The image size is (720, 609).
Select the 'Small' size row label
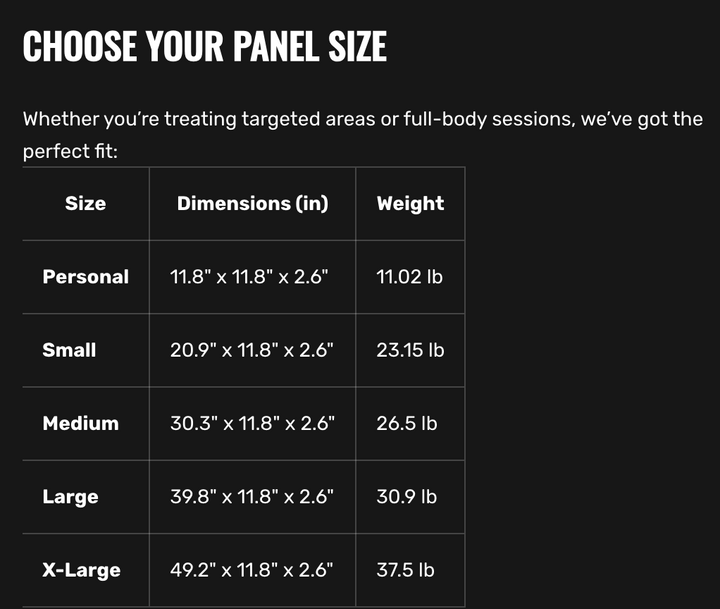coord(69,350)
